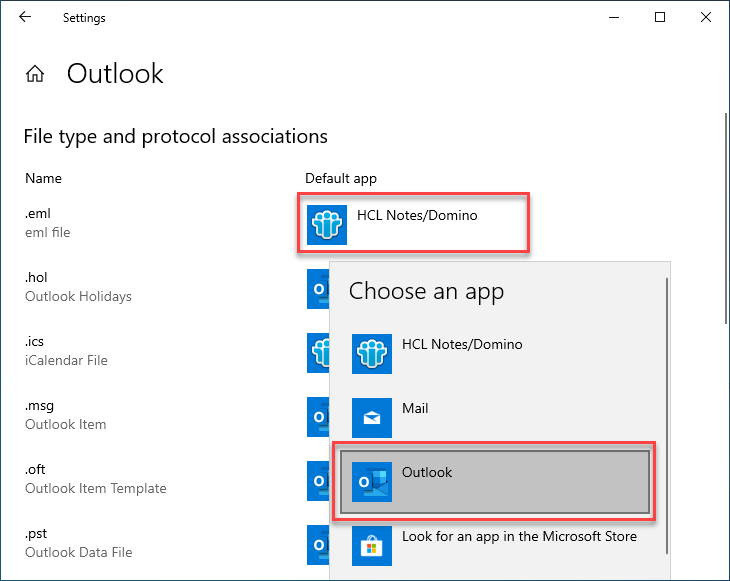Click the Outlook icon beside .pst

pyautogui.click(x=318, y=545)
